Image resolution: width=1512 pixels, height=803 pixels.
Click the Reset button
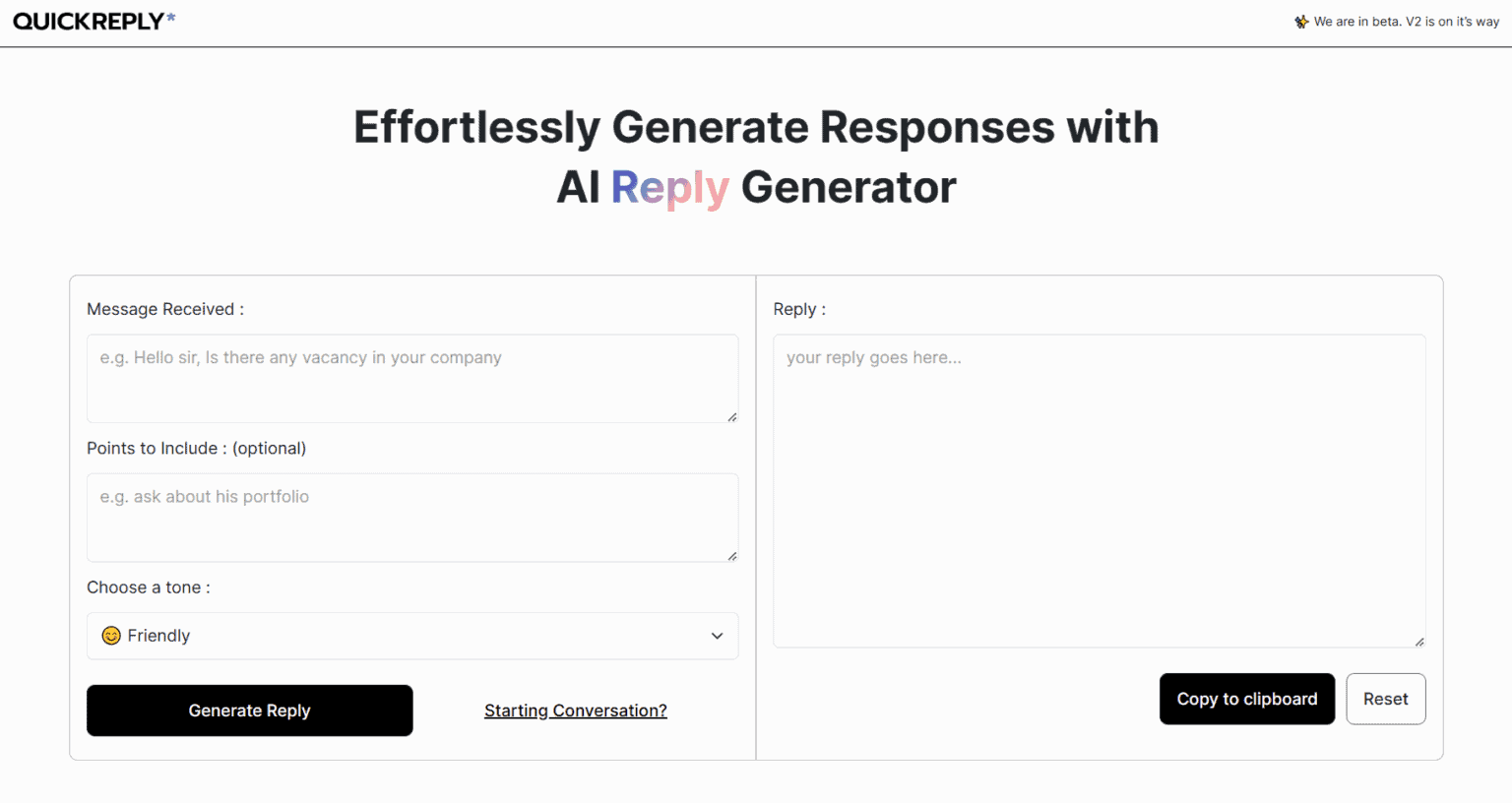1386,699
